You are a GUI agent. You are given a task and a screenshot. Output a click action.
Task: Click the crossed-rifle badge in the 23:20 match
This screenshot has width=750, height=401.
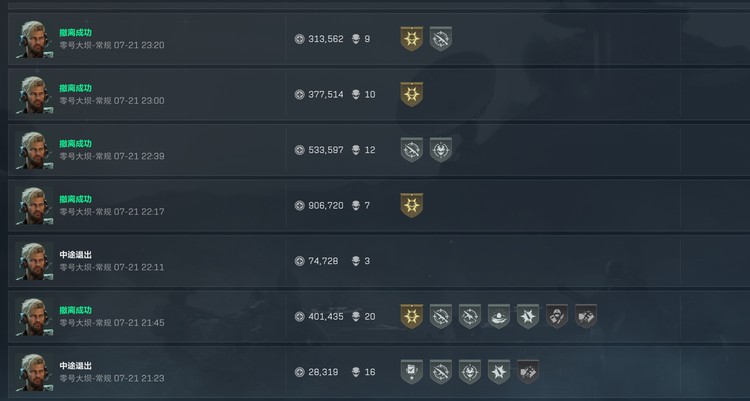click(441, 39)
